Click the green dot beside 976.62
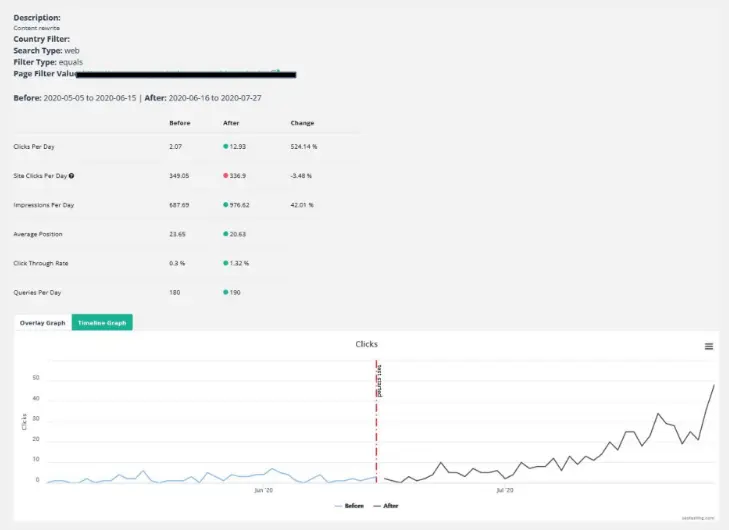729x530 pixels. pyautogui.click(x=225, y=205)
